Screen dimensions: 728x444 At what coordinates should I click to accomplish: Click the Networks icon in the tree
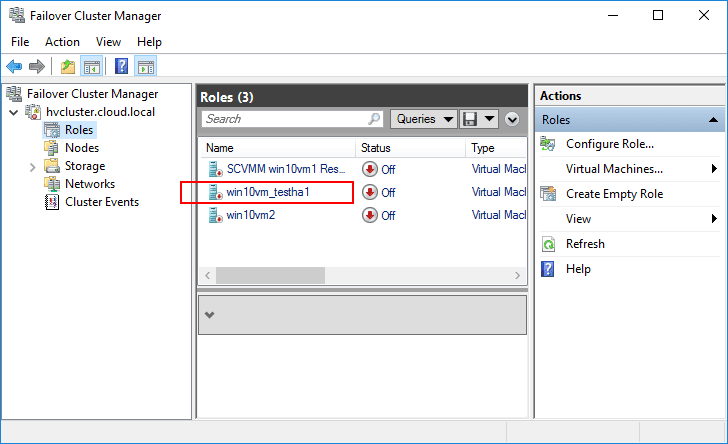tap(52, 184)
